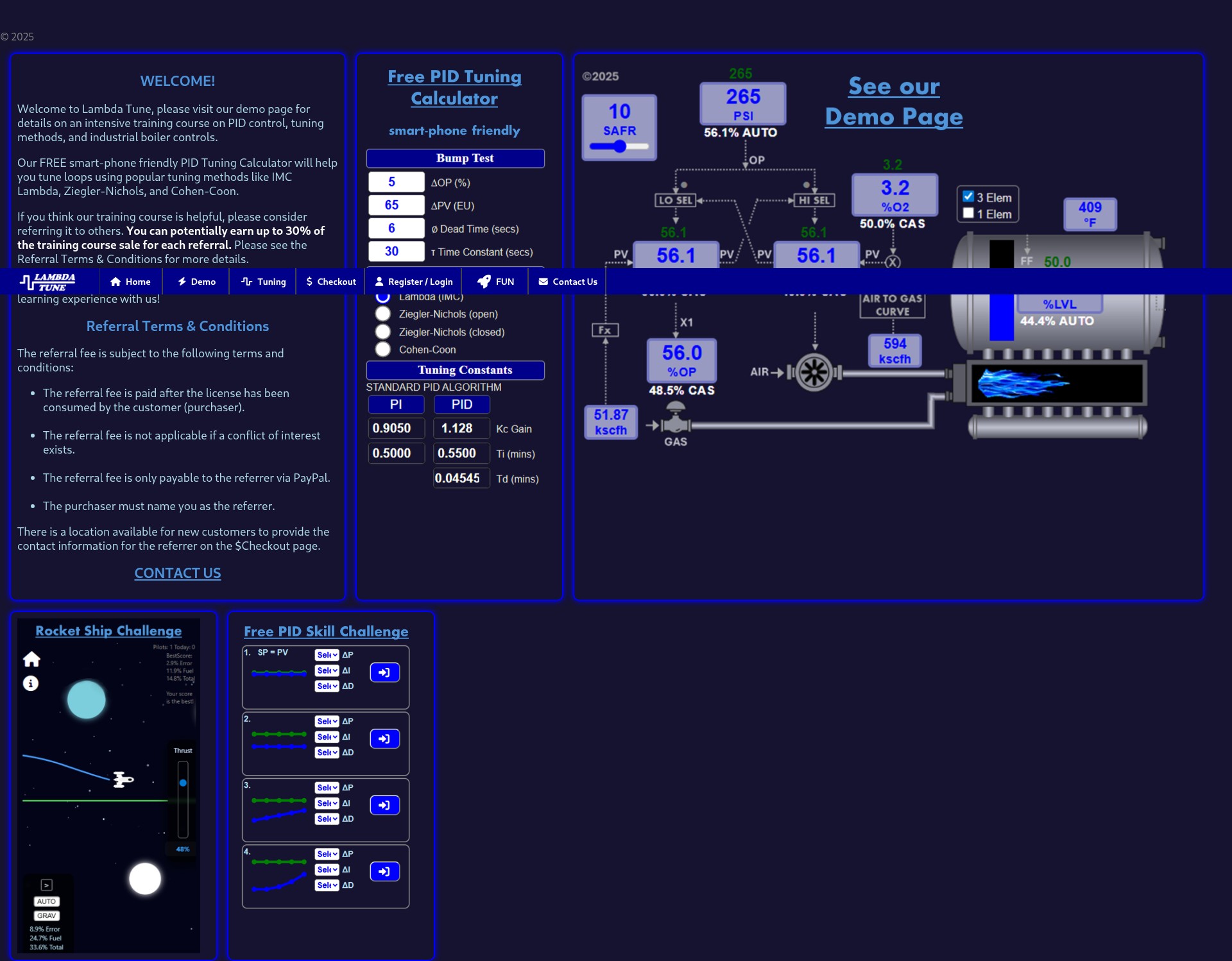Submit skill challenge 4 with the arrow button
The width and height of the screenshot is (1232, 961).
coord(385,871)
